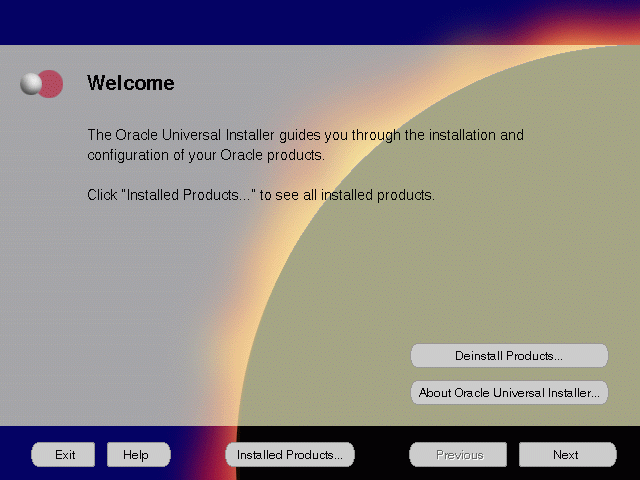Open Deinstall Products dialog
Viewport: 640px width, 480px height.
[x=509, y=356]
